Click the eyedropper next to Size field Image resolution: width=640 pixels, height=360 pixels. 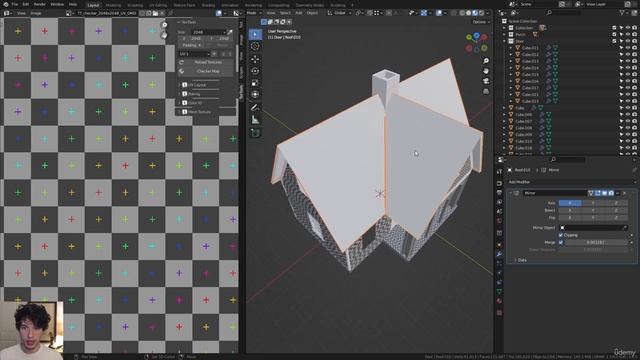point(230,32)
